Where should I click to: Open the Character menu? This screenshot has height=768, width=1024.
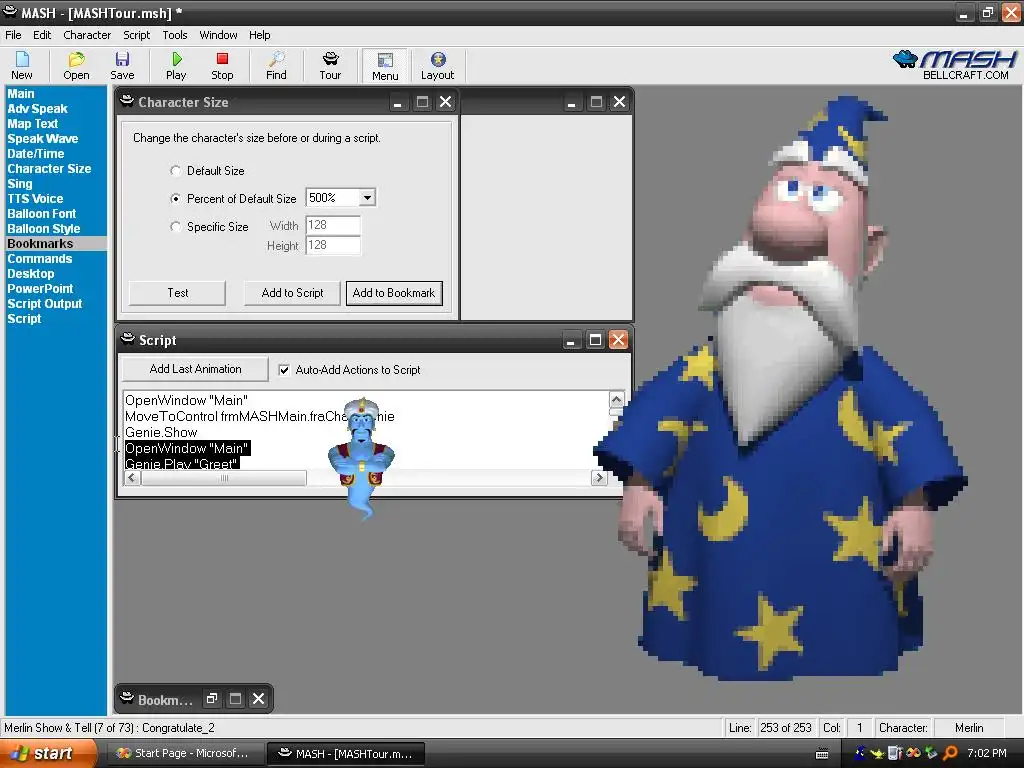pyautogui.click(x=87, y=35)
